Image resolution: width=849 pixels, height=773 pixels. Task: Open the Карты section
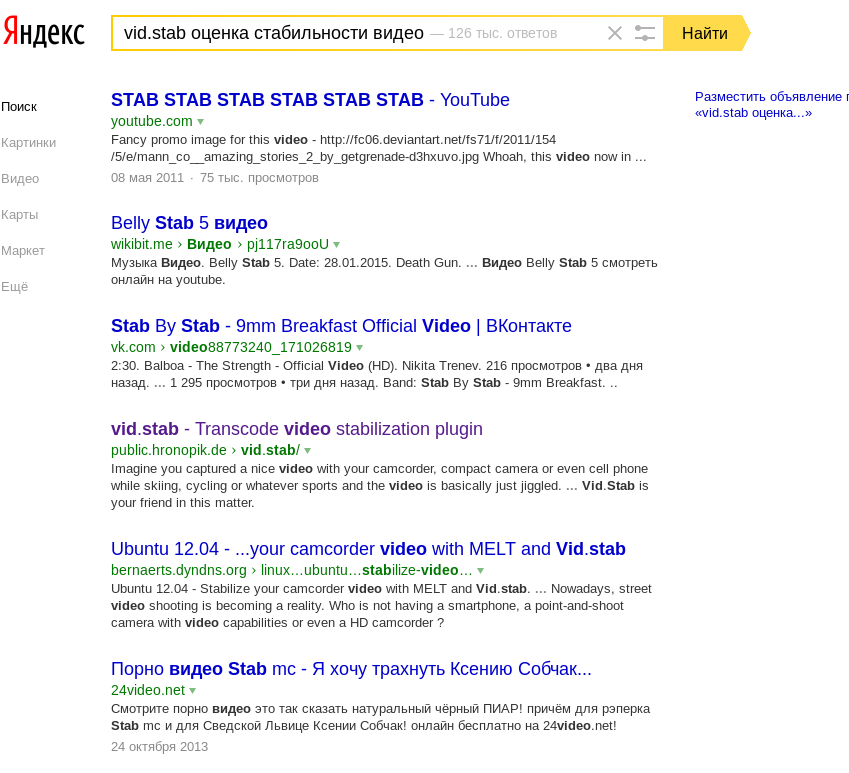pos(20,214)
